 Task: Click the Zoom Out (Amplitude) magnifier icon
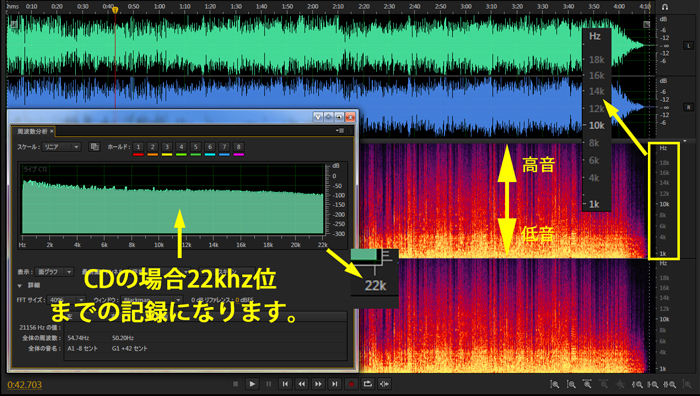571,384
